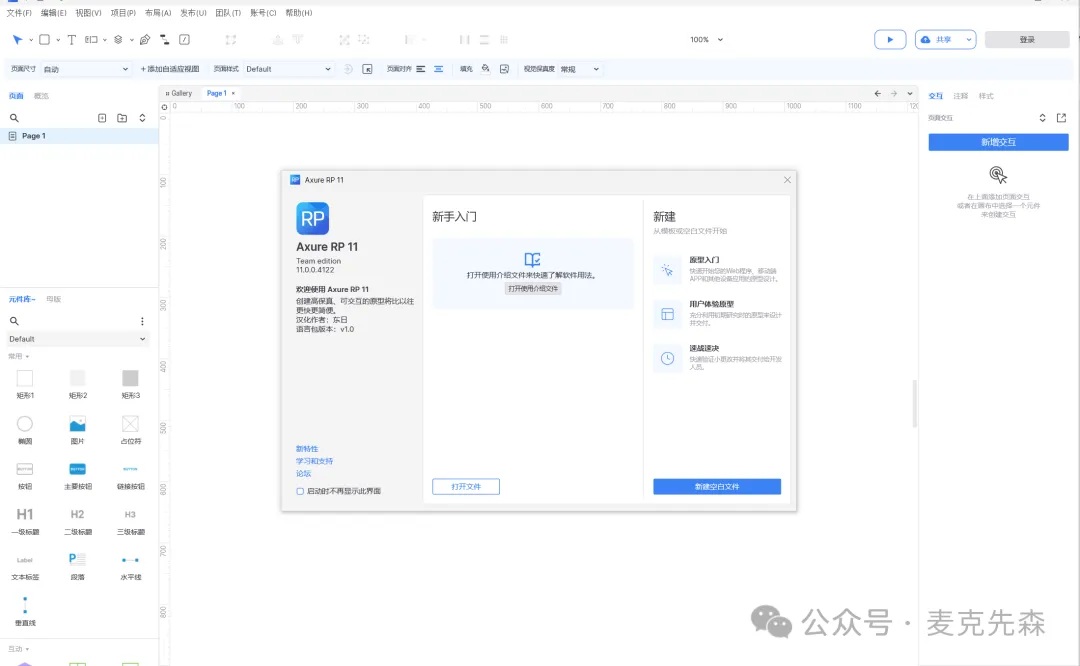Image resolution: width=1080 pixels, height=666 pixels.
Task: Open the 团队(T) menu
Action: 228,13
